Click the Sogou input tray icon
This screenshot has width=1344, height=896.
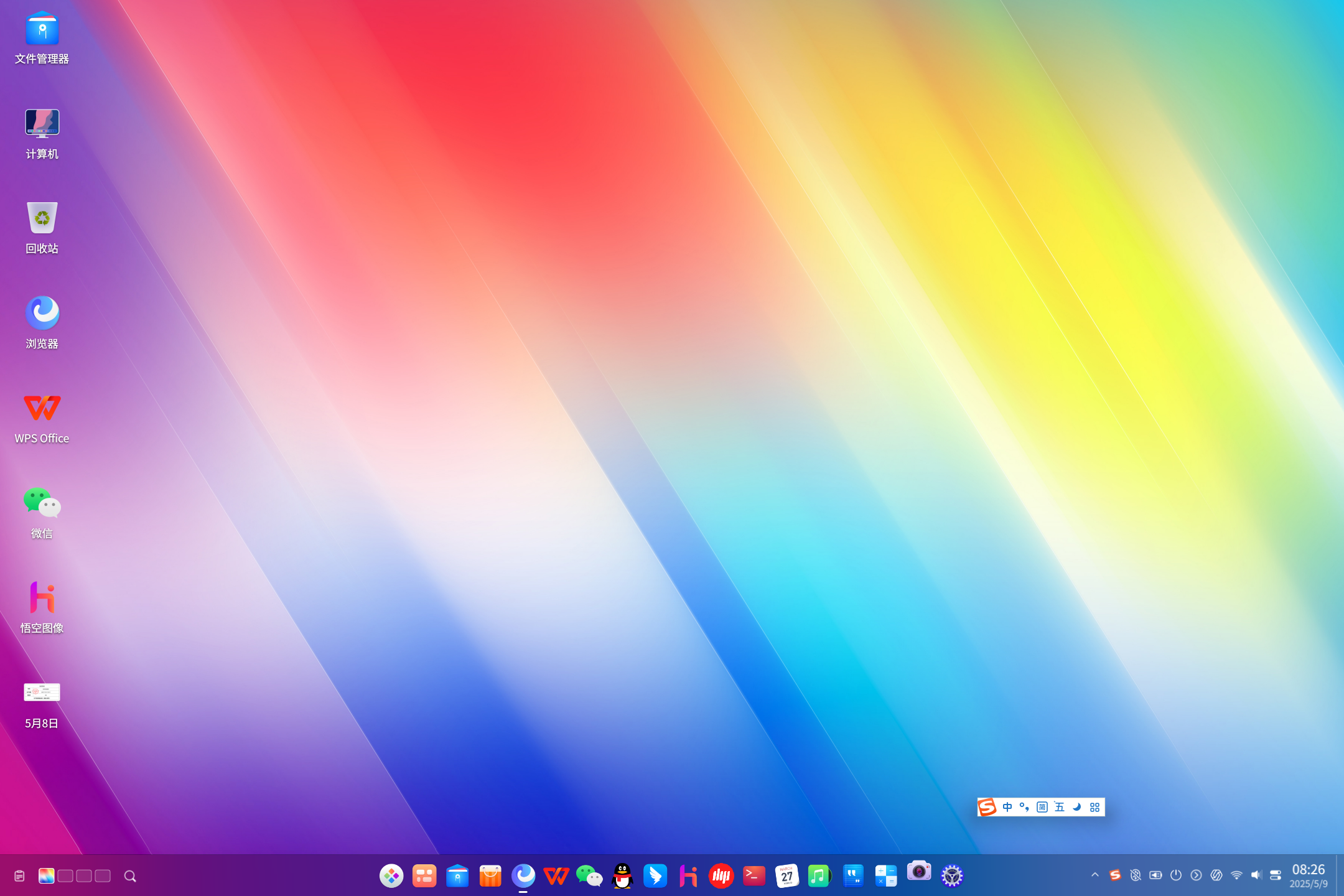point(1115,875)
